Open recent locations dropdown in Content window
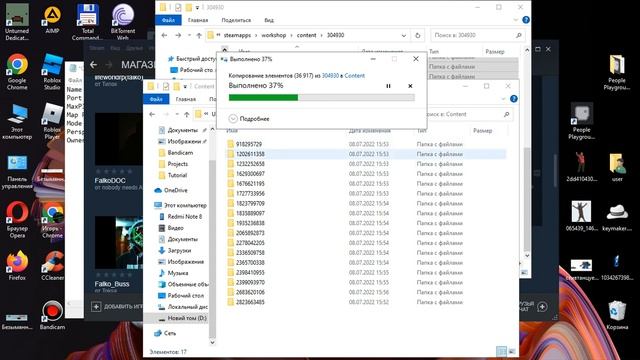Screen dimensions: 640x360 tap(177, 114)
